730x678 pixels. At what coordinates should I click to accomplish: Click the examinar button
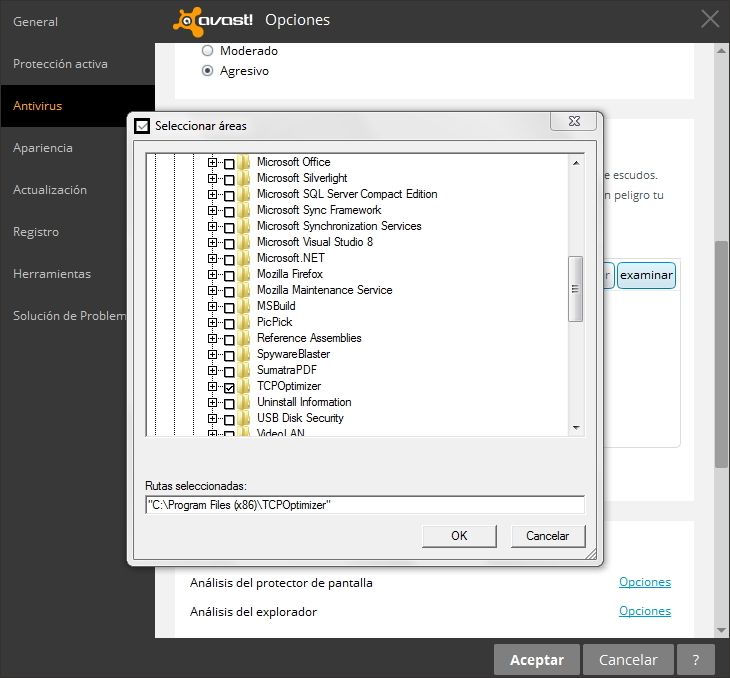point(646,275)
